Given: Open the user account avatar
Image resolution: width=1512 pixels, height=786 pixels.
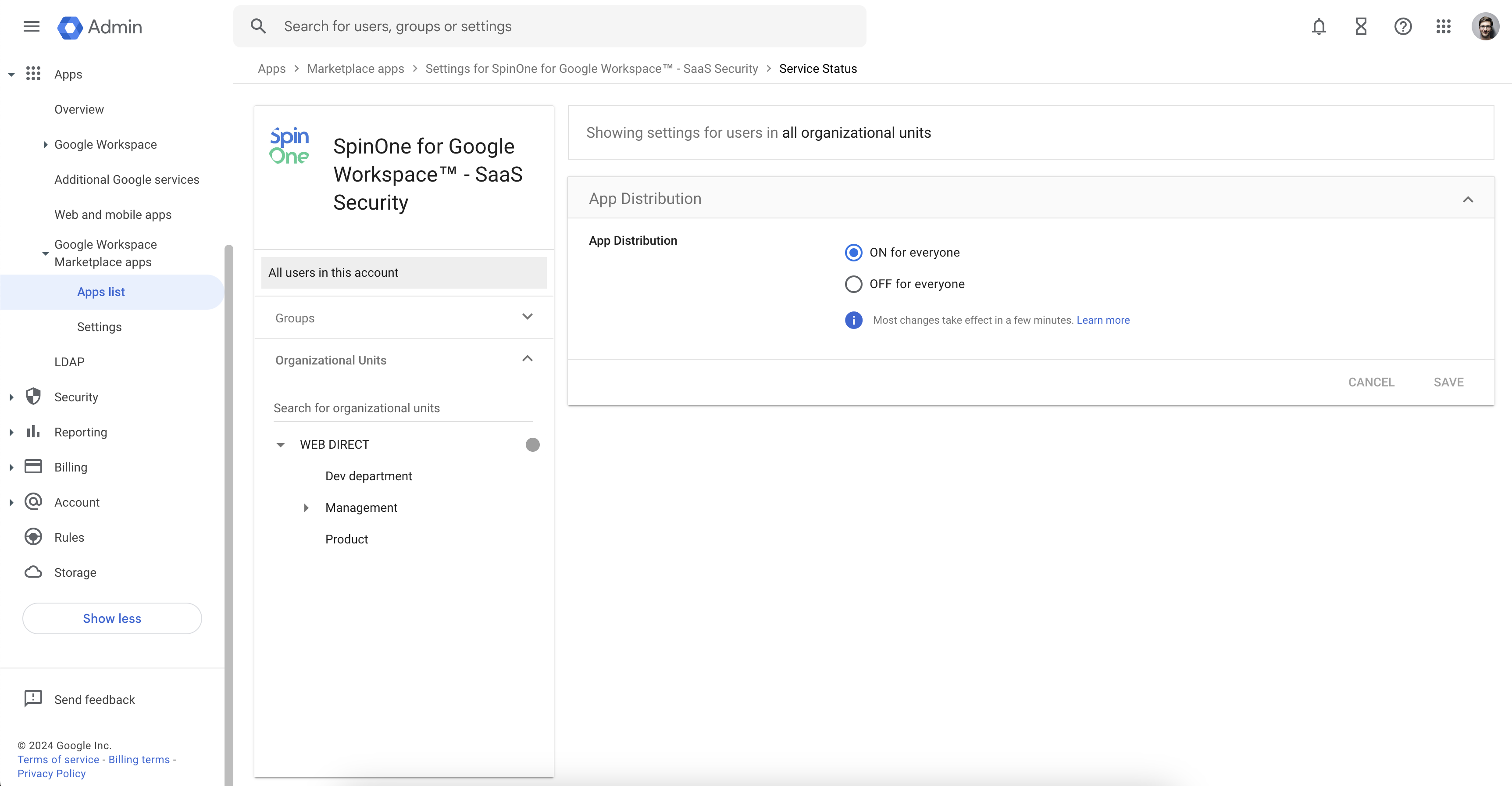Looking at the screenshot, I should pos(1486,26).
